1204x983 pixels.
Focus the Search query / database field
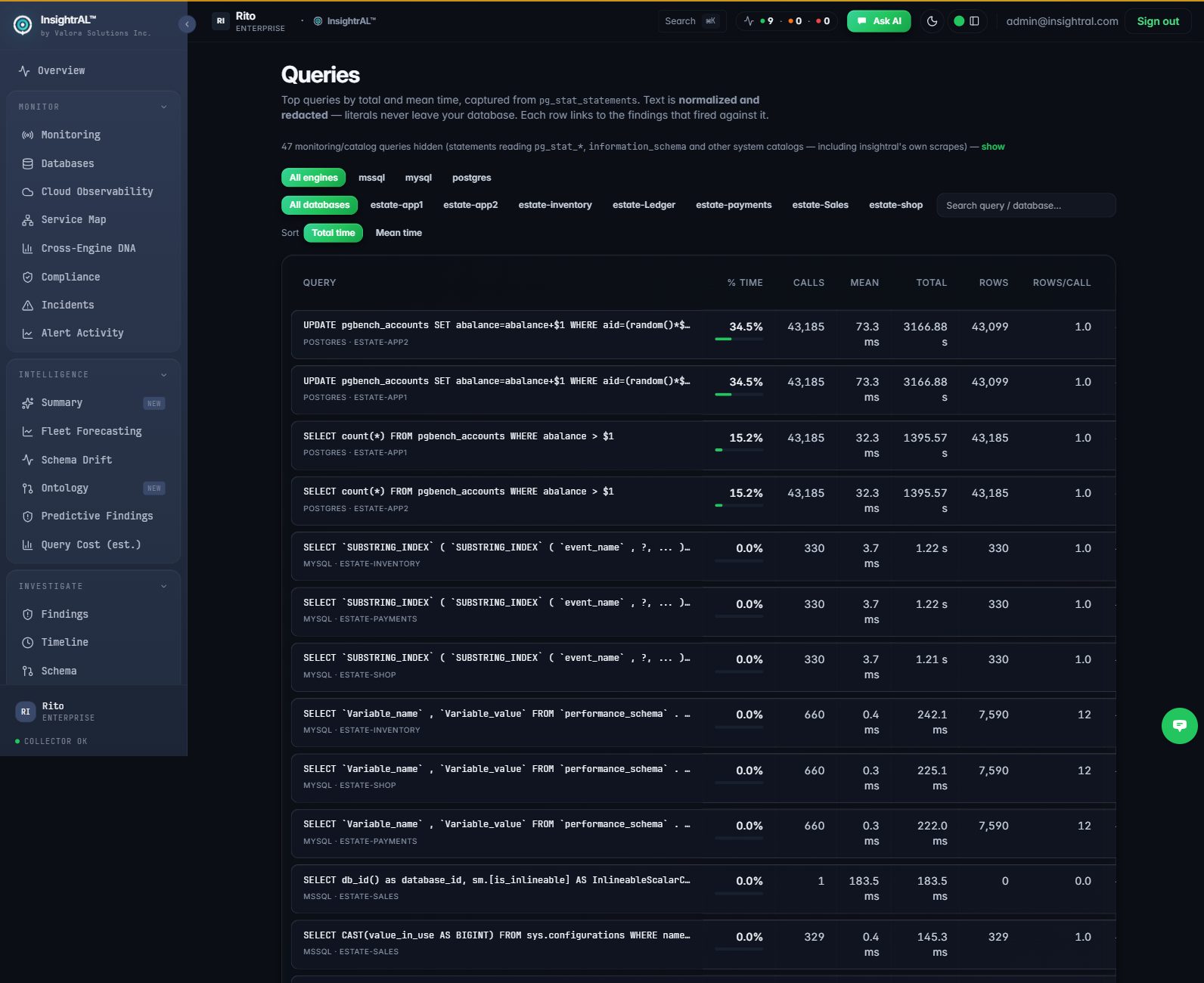[1026, 206]
